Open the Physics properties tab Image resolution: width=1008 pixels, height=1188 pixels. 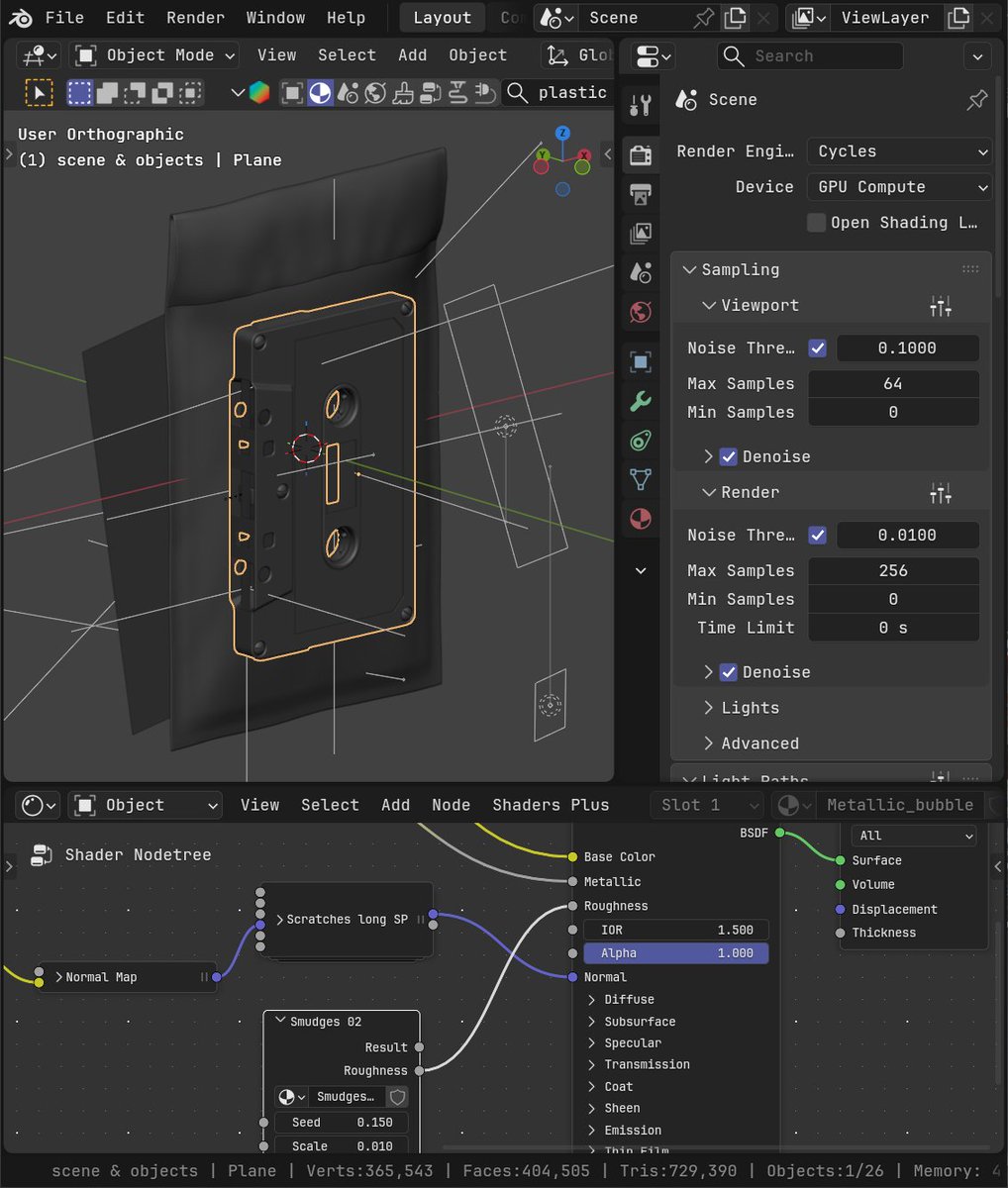[640, 441]
